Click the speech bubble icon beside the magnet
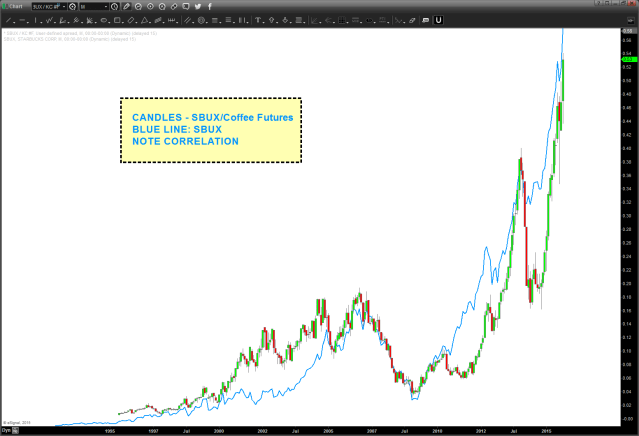This screenshot has height=436, width=639. [x=425, y=20]
